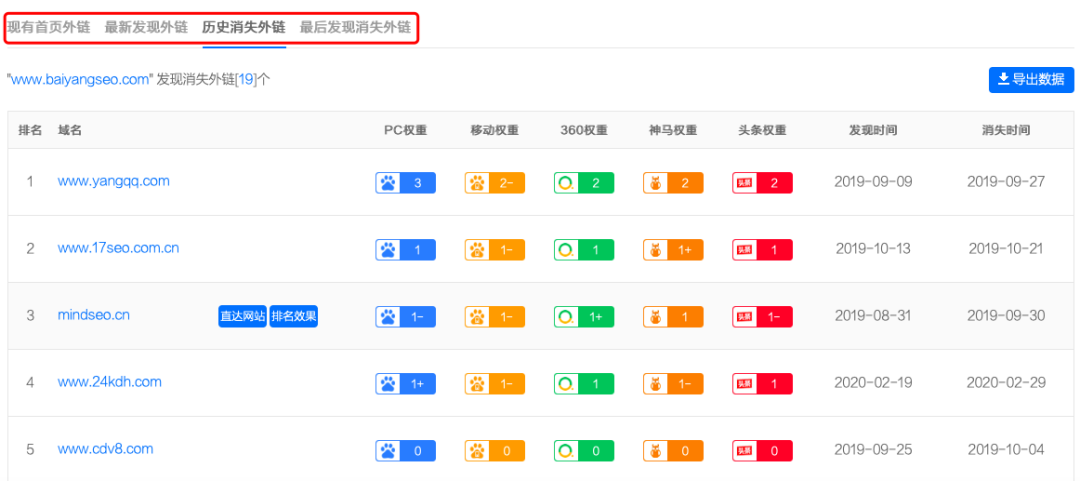This screenshot has height=481, width=1080.
Task: Click the Shenma weight badge for mindseo.cn
Action: [673, 316]
